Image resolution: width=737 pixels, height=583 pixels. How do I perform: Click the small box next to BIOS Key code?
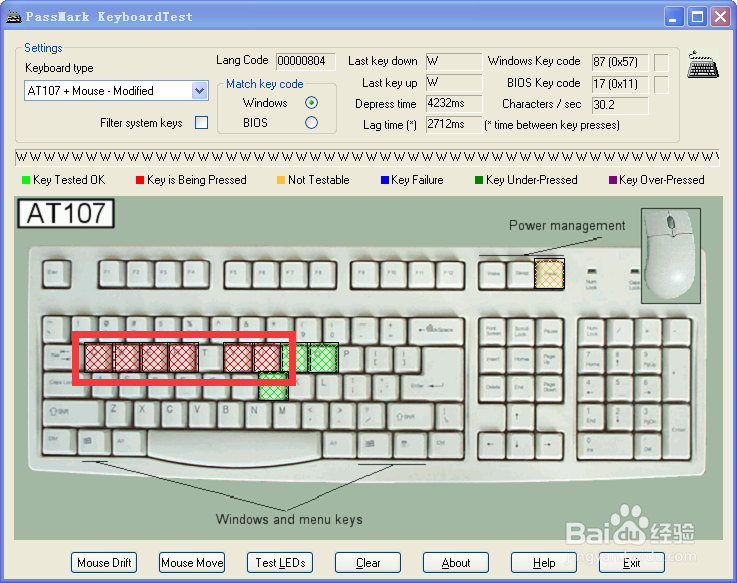click(x=661, y=85)
